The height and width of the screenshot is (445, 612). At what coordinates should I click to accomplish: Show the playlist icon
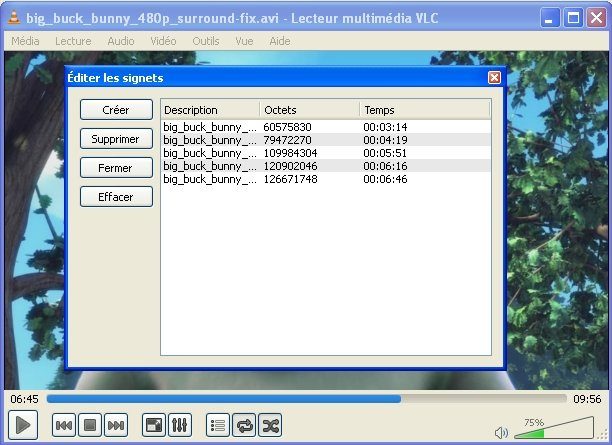[218, 425]
